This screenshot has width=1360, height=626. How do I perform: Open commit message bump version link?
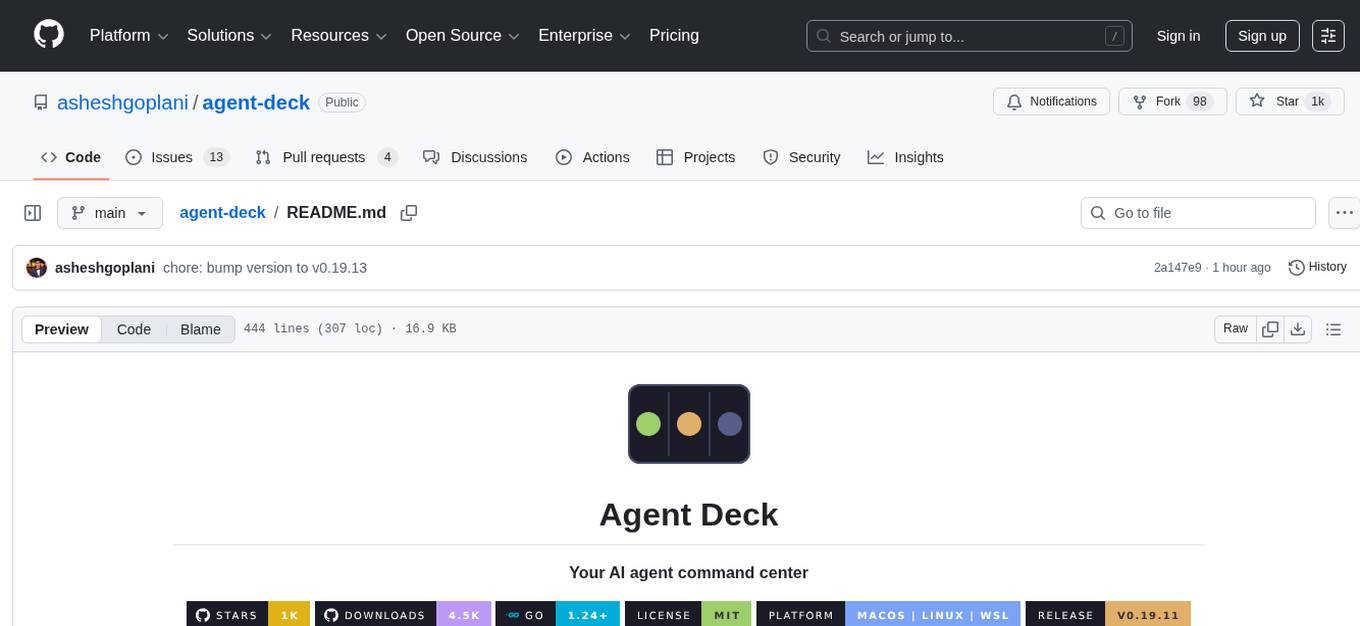265,267
